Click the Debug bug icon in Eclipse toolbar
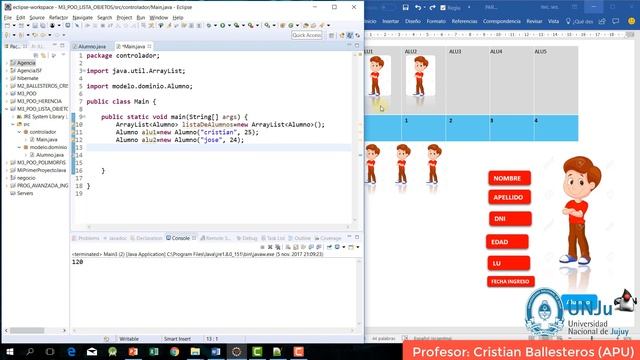Screen dimensions: 640x360 209,25
